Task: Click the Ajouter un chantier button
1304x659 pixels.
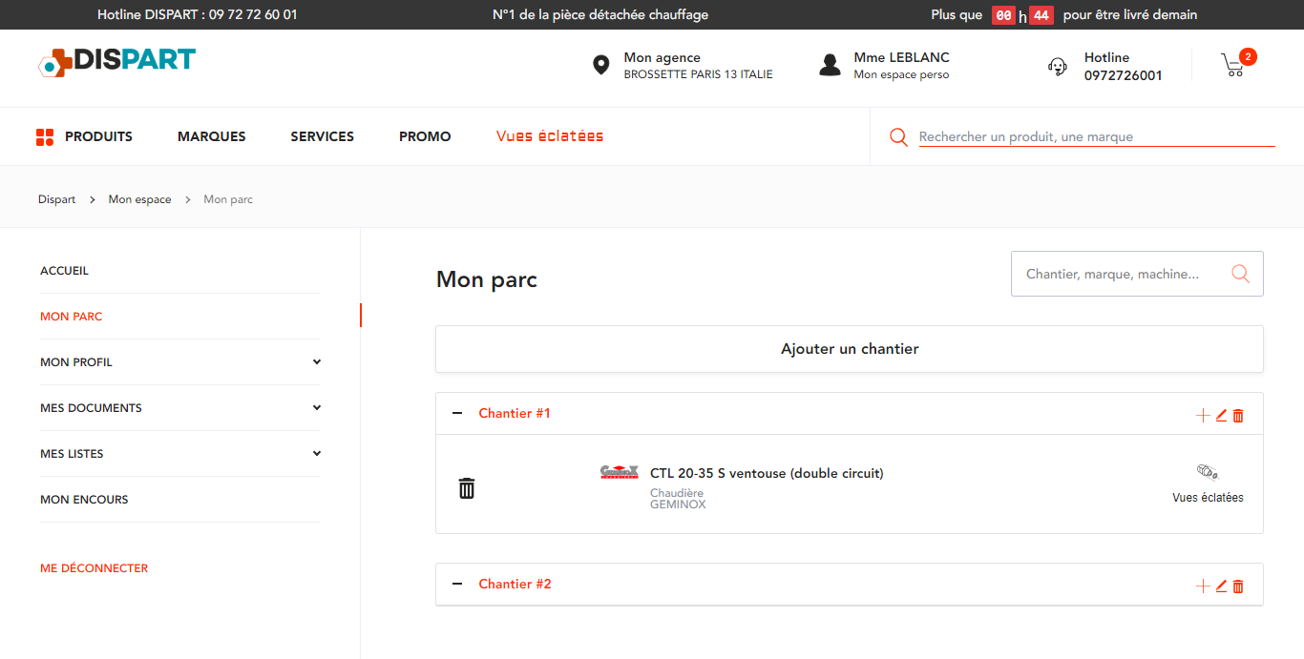Action: pyautogui.click(x=849, y=348)
